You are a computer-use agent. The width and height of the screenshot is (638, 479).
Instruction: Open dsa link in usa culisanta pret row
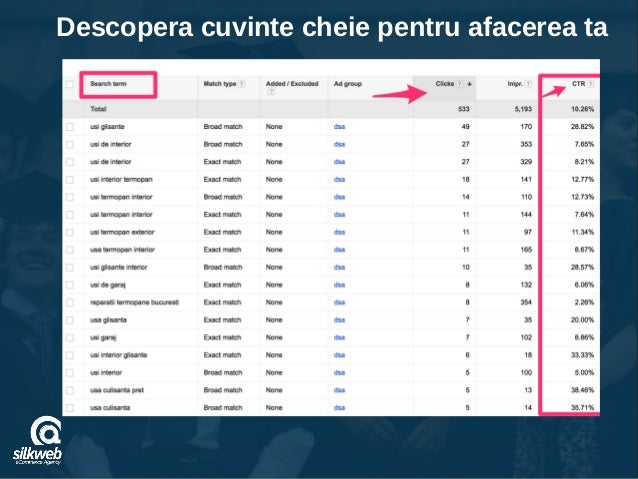pyautogui.click(x=339, y=390)
